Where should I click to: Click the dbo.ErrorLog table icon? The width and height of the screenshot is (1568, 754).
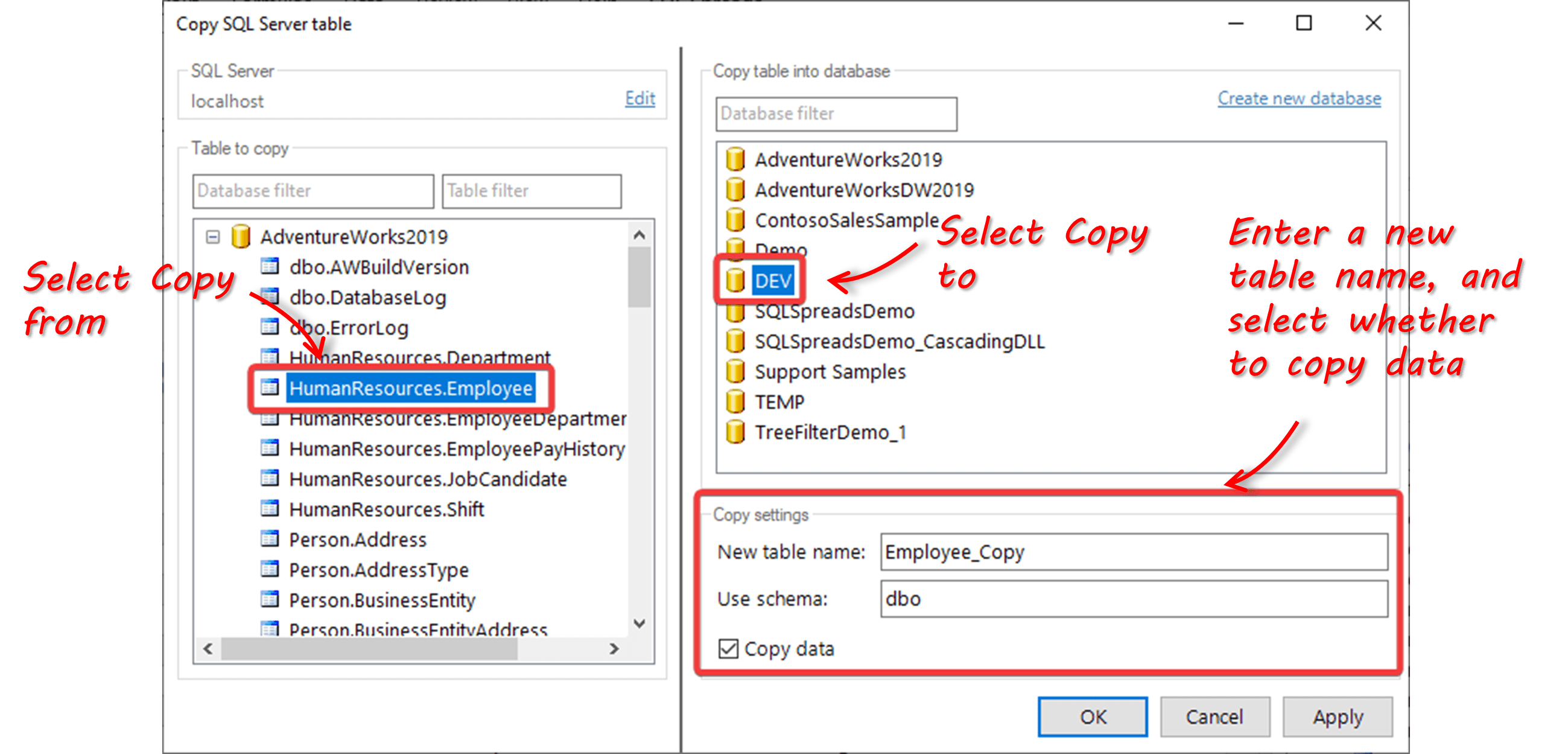coord(270,327)
